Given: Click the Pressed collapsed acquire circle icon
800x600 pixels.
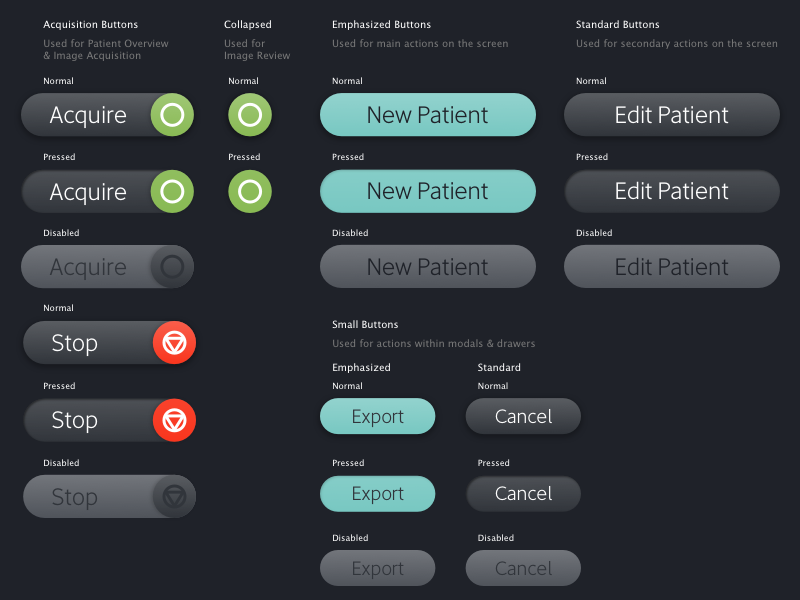Looking at the screenshot, I should (x=250, y=191).
